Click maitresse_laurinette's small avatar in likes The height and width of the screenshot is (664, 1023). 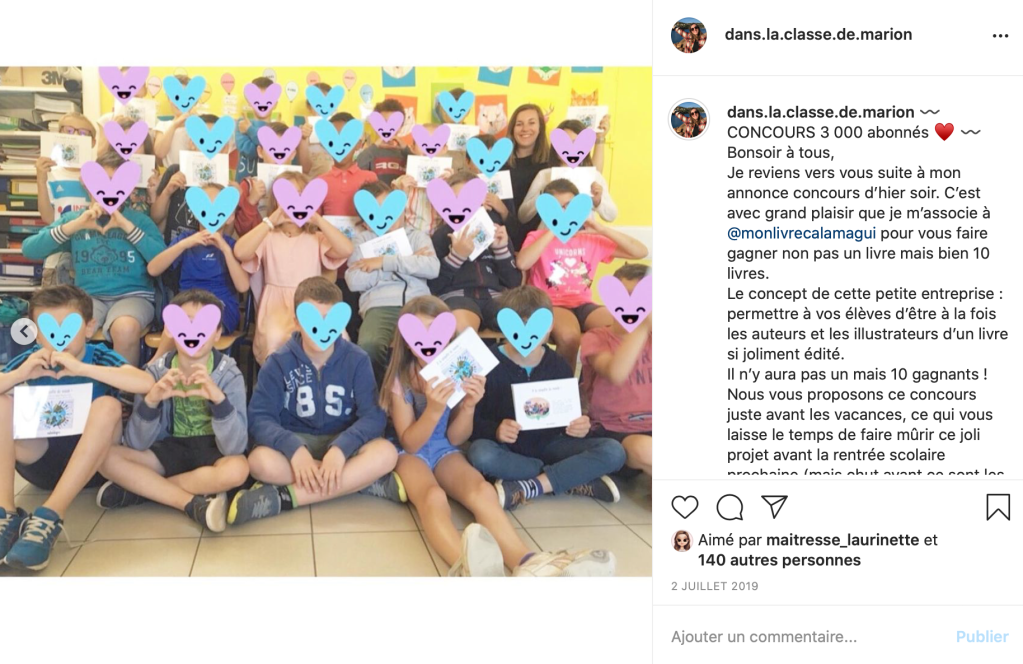coord(682,541)
